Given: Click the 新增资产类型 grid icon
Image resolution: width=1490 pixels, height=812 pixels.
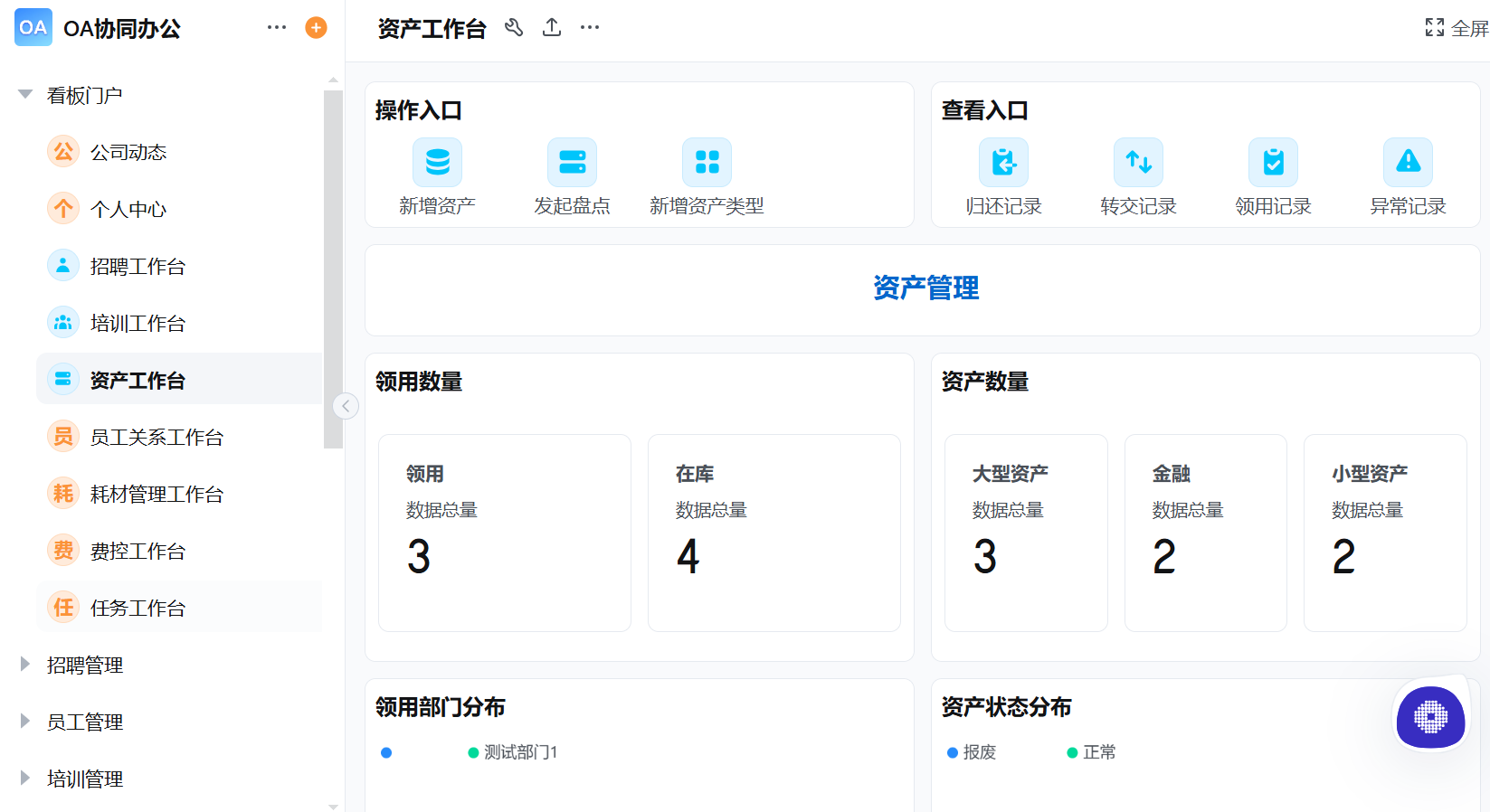Looking at the screenshot, I should 707,162.
